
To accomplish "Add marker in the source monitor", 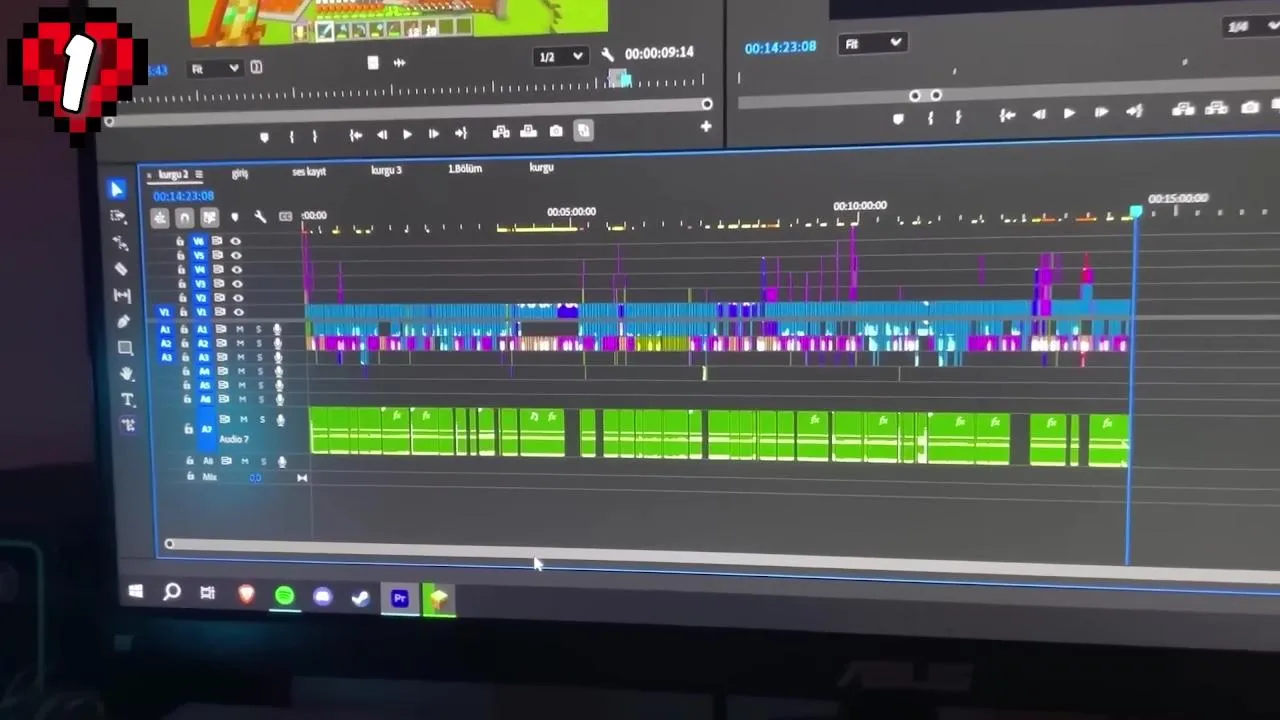I will tap(264, 137).
